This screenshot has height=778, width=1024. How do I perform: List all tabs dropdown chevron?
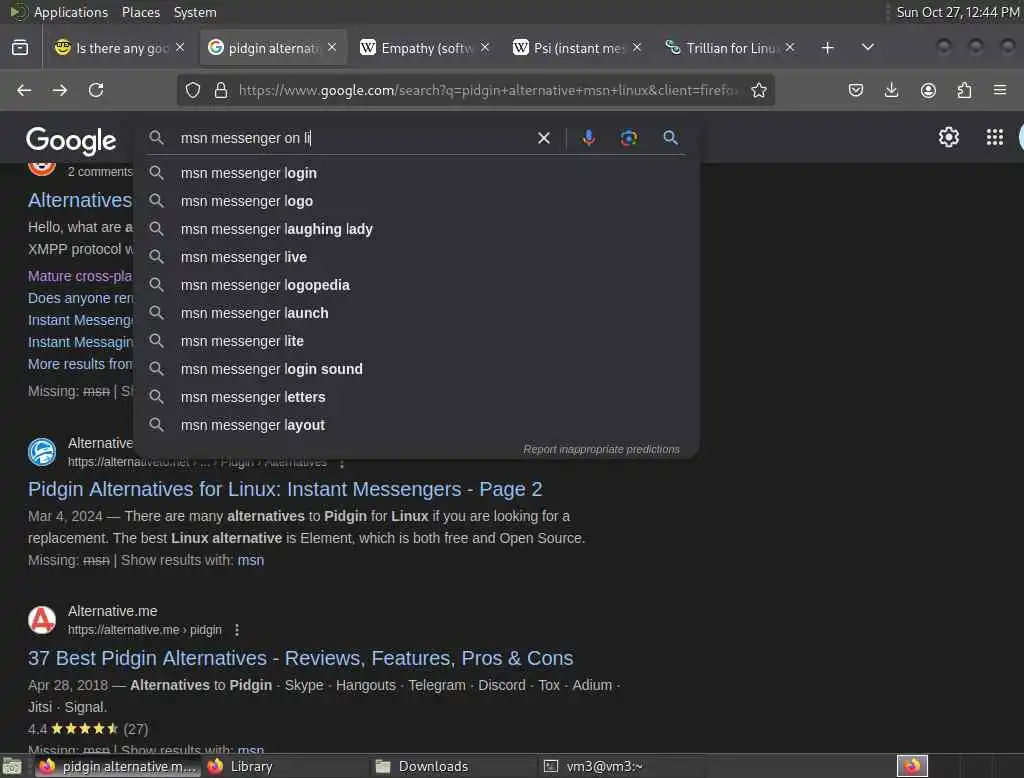[x=867, y=47]
